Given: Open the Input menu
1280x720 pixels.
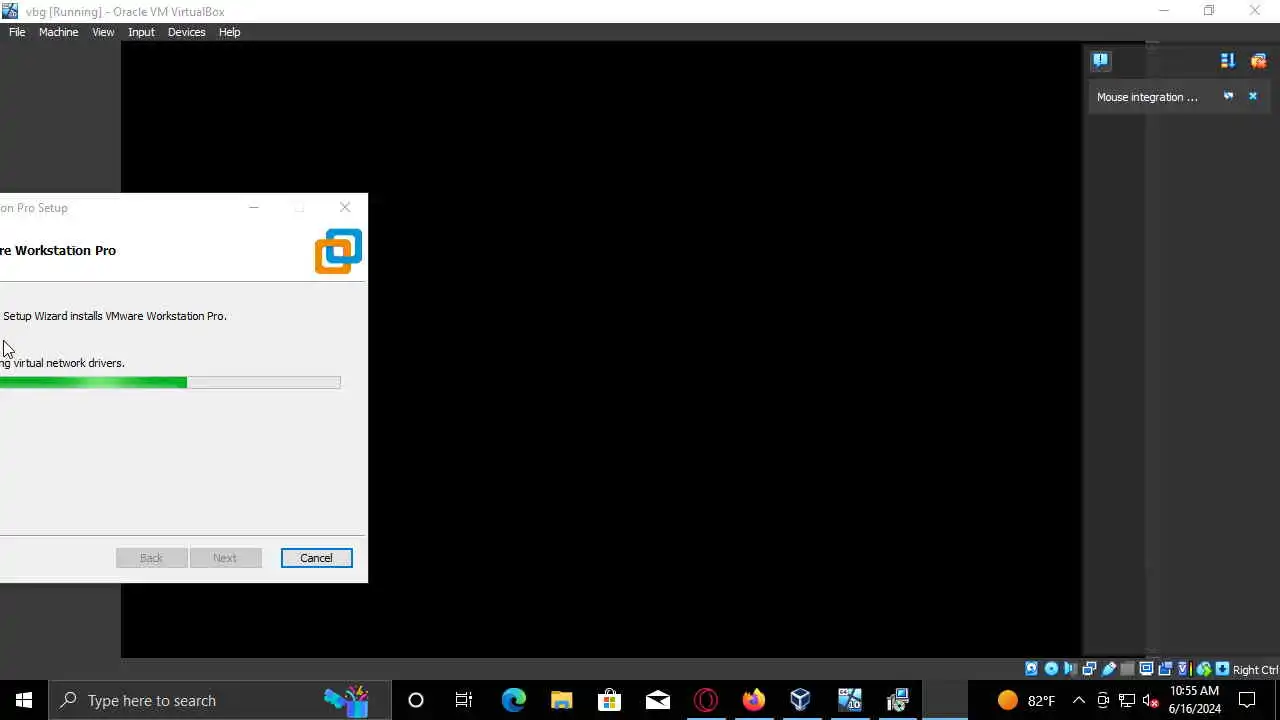Looking at the screenshot, I should (x=141, y=32).
